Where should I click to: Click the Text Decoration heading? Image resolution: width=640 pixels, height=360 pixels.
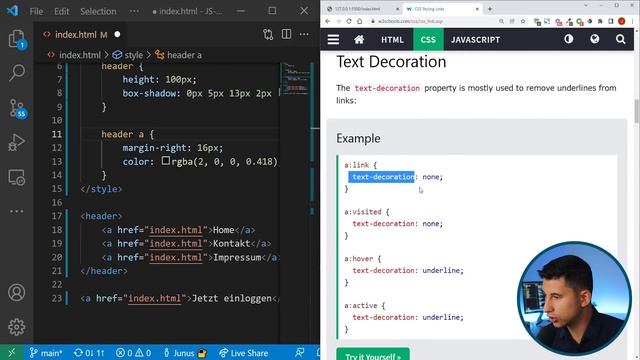pyautogui.click(x=391, y=62)
